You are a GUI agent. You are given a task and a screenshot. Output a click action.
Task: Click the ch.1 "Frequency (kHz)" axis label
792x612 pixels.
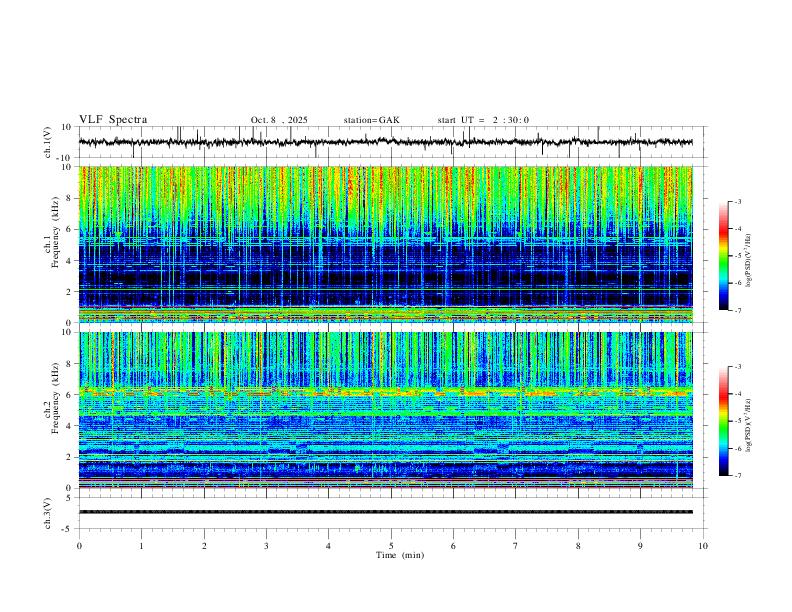pyautogui.click(x=55, y=232)
